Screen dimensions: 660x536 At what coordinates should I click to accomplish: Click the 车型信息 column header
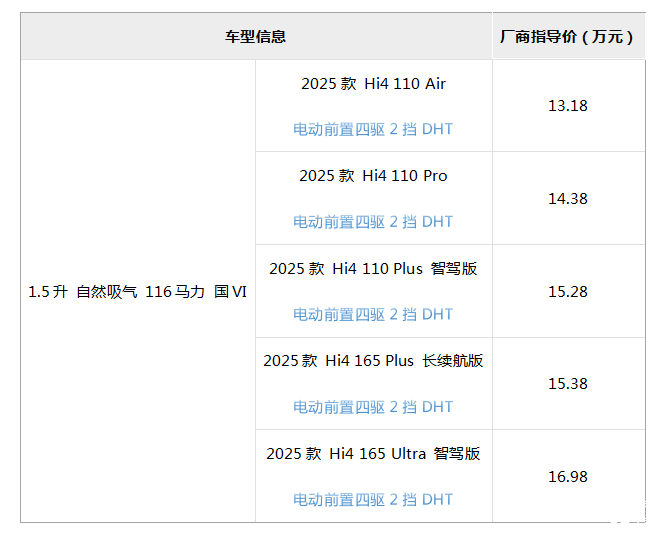[256, 37]
